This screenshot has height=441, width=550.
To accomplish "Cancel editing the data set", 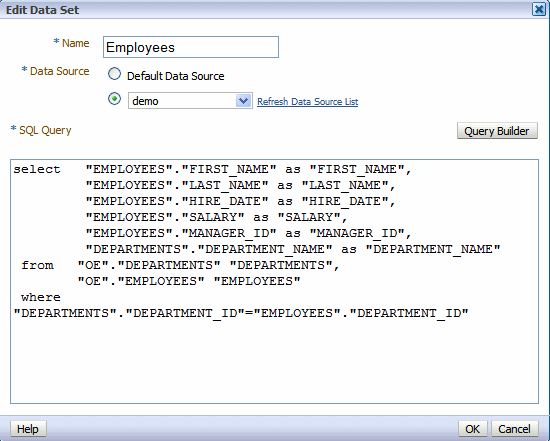I will pos(514,429).
